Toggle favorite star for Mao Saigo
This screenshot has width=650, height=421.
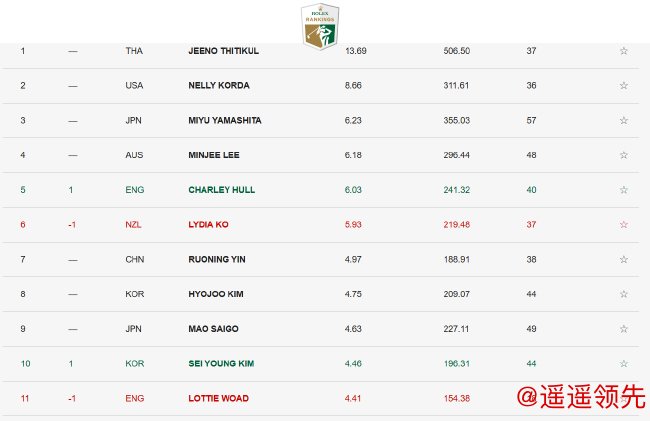[624, 329]
